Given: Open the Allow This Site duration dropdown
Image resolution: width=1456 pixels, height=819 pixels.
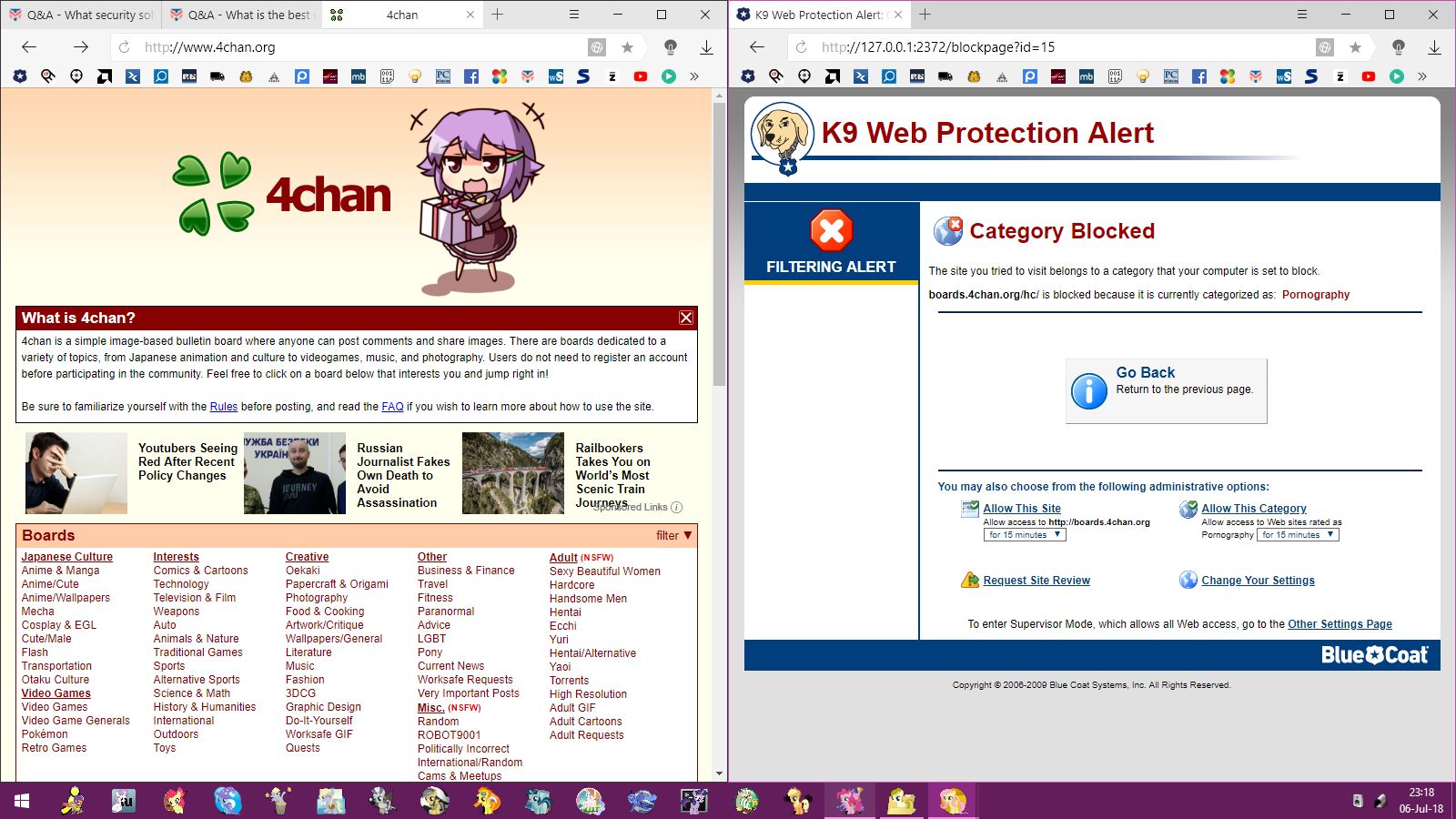Looking at the screenshot, I should (1024, 535).
